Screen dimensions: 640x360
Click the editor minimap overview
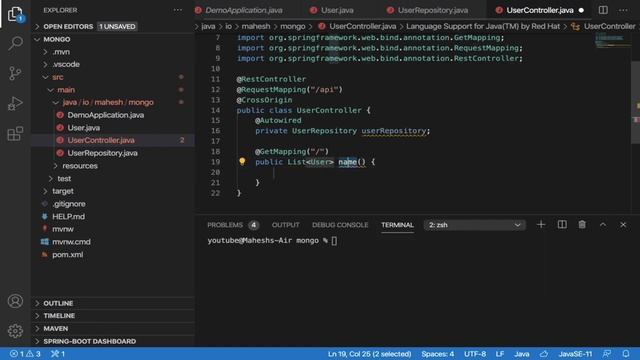[611, 41]
